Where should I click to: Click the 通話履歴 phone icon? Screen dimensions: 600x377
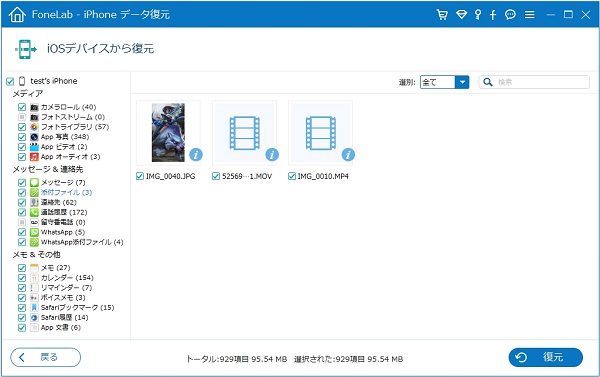tap(34, 212)
